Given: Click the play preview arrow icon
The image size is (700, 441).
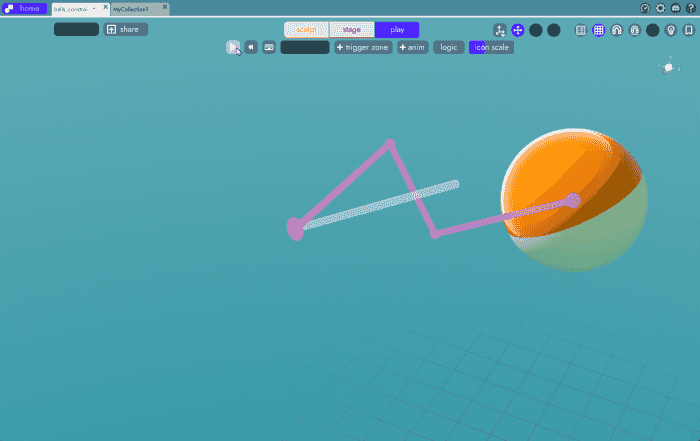Looking at the screenshot, I should pos(233,47).
